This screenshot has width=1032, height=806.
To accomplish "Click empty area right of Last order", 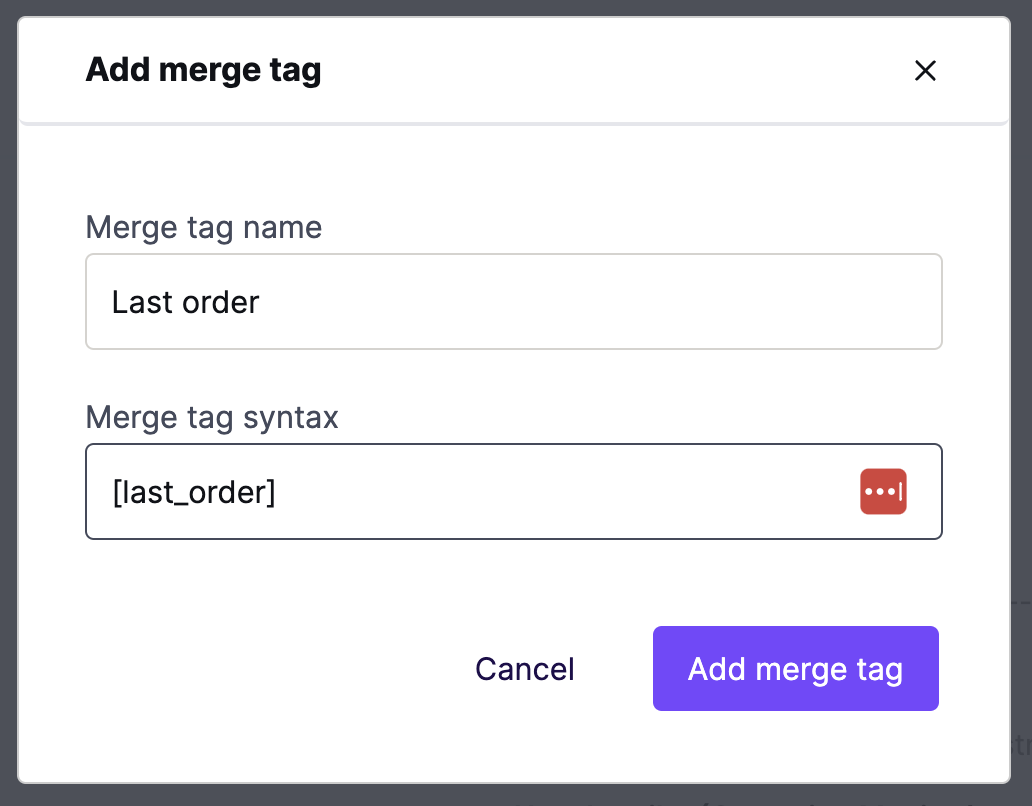I will [592, 302].
